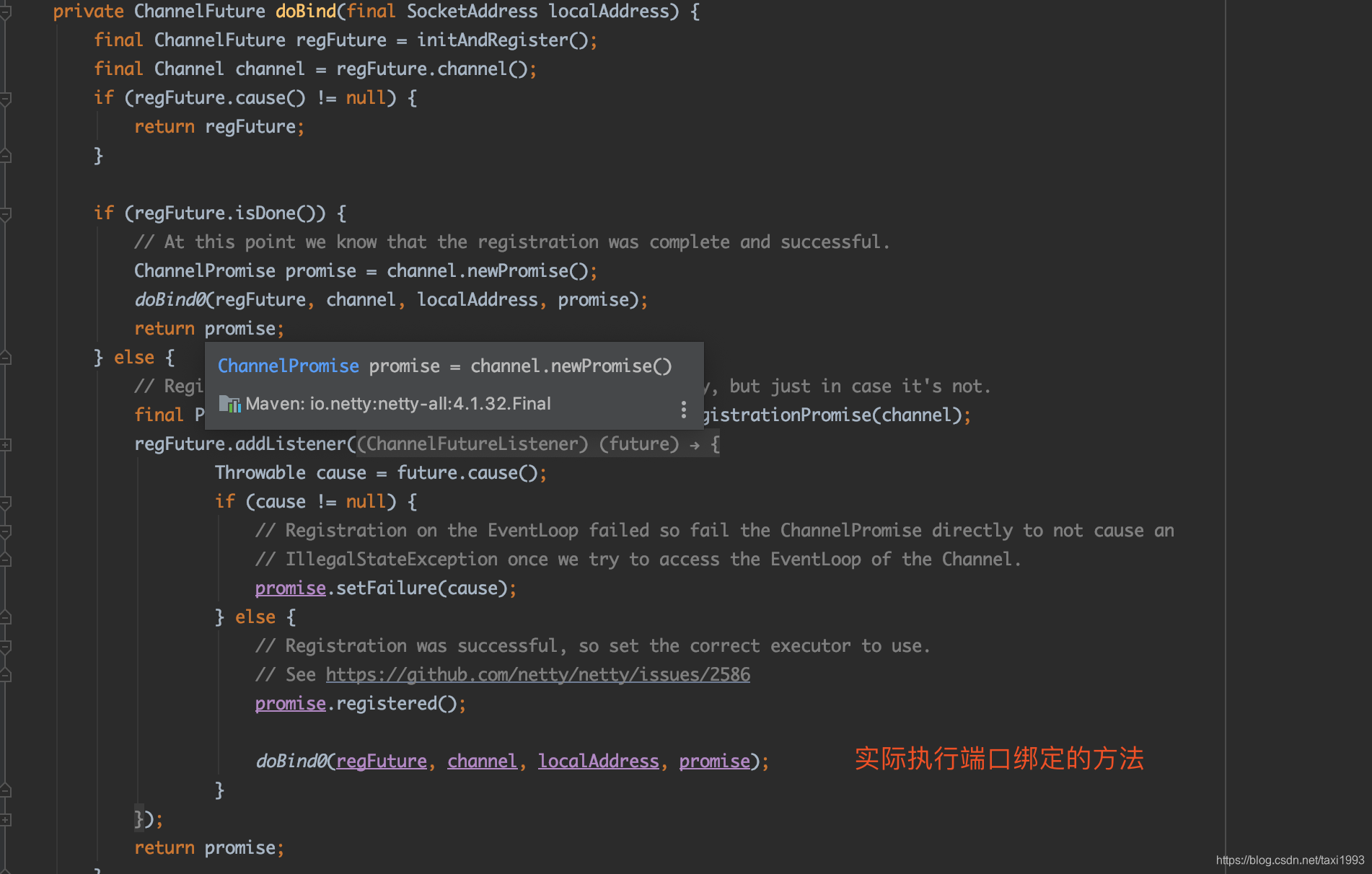The height and width of the screenshot is (874, 1372).
Task: Open the github.com/netty issues 2586 link
Action: (537, 675)
